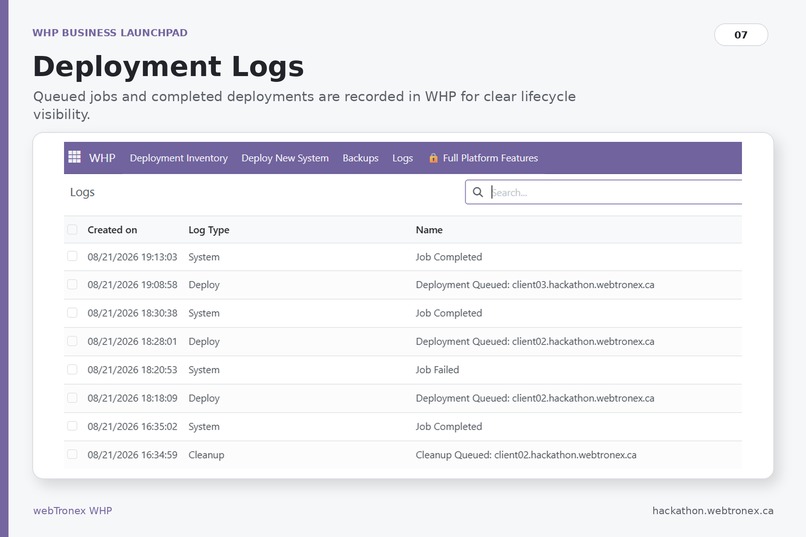The image size is (806, 537).
Task: Sort by the Name column header
Action: 429,230
